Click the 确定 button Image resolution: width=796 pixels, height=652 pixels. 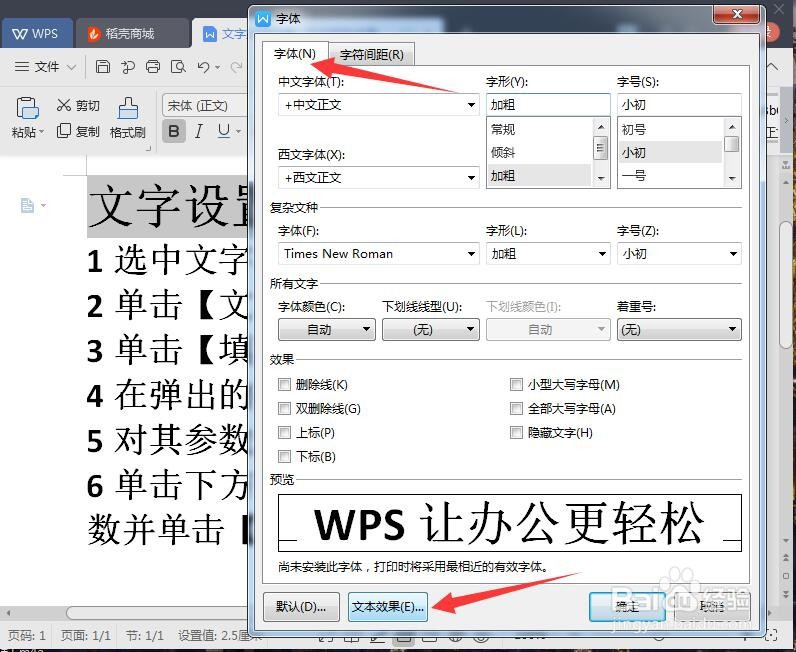coord(627,607)
